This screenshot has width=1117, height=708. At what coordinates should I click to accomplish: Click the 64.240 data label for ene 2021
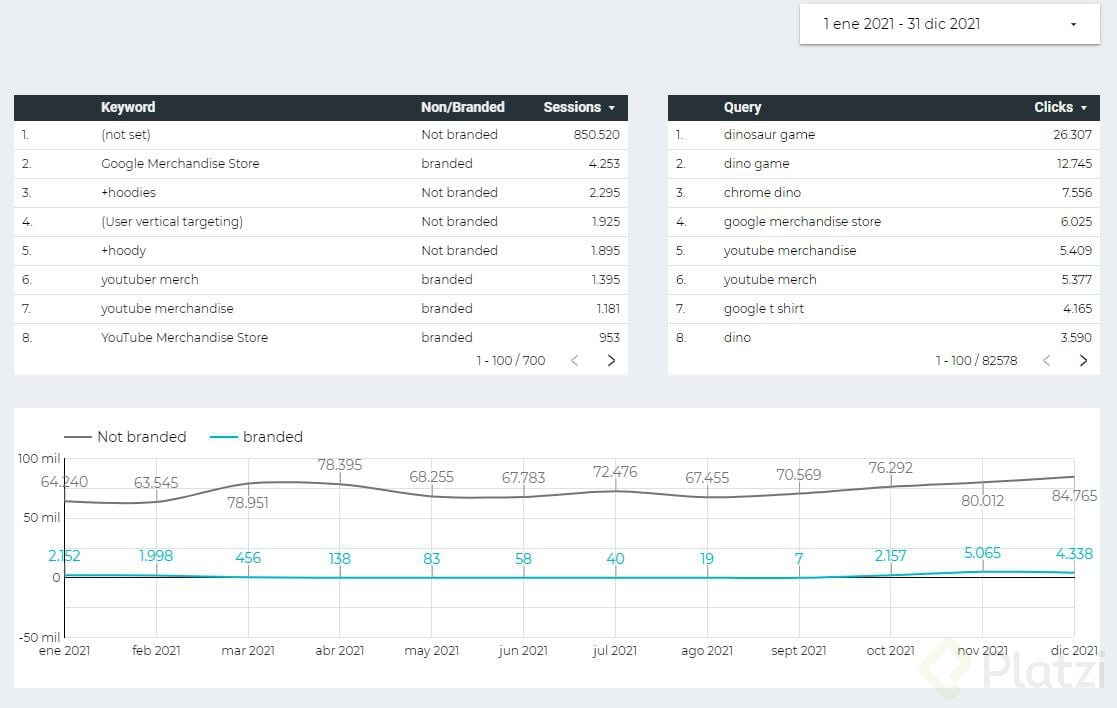coord(64,481)
